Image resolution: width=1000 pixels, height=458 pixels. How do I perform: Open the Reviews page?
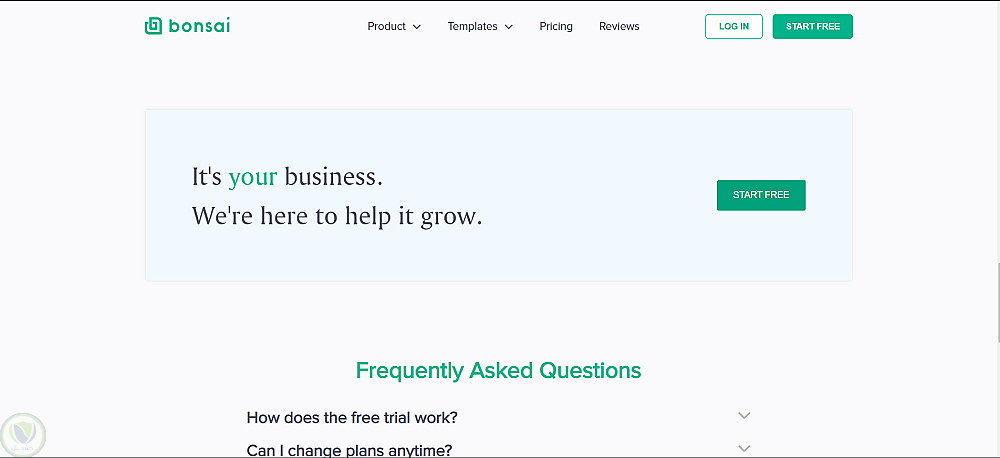(x=619, y=26)
